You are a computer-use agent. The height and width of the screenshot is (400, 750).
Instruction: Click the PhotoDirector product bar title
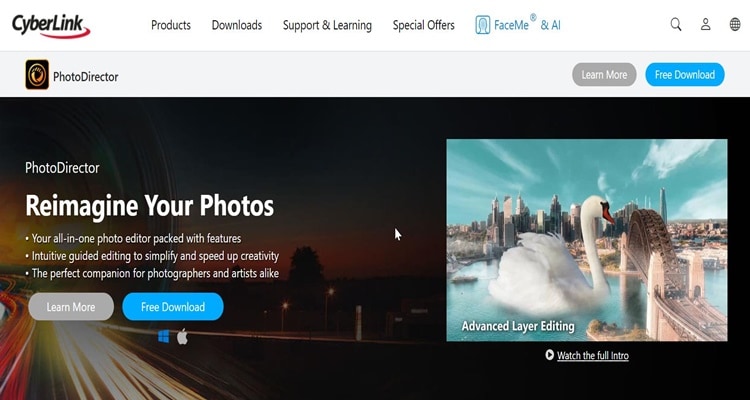point(86,77)
